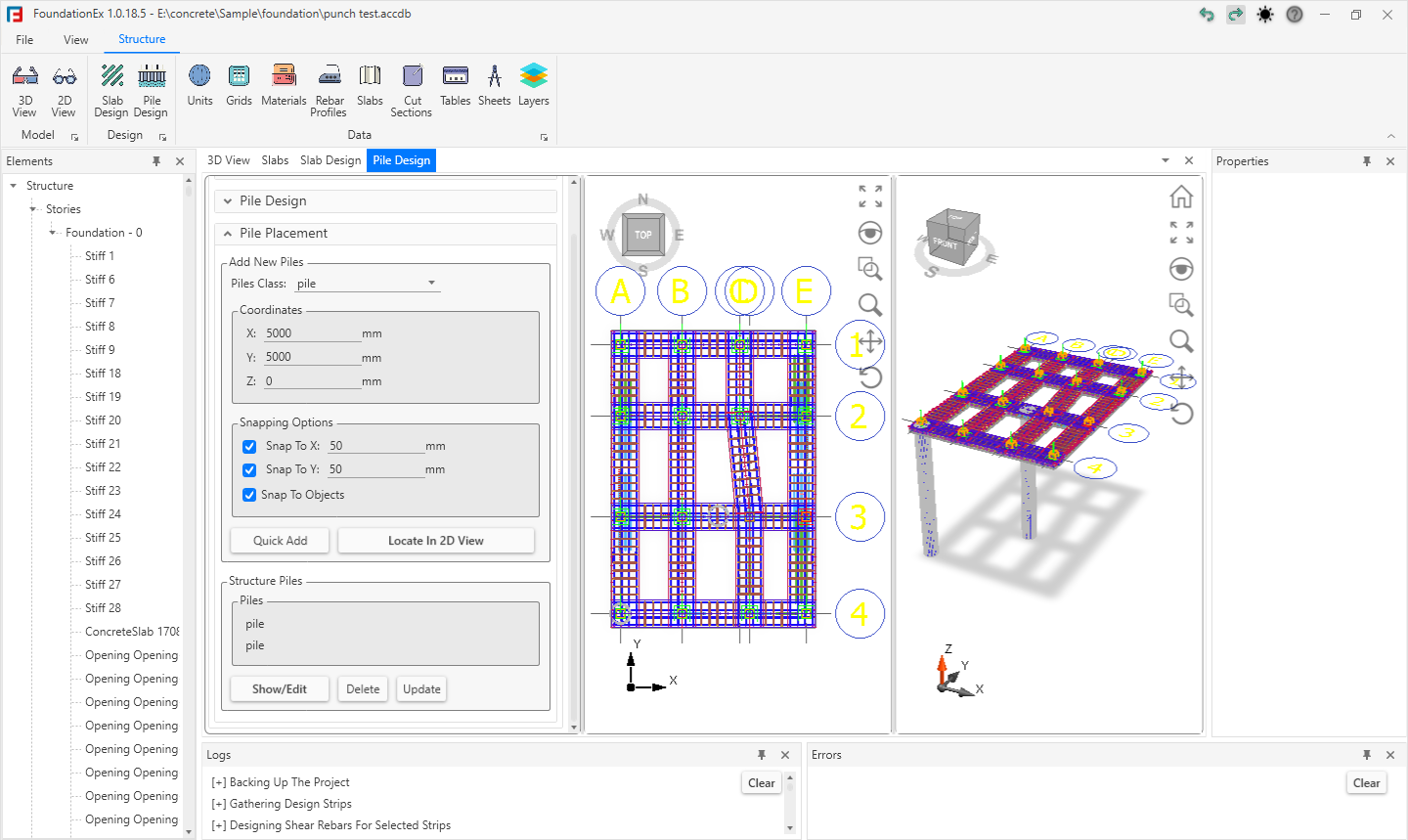Open the Piles Class dropdown
The height and width of the screenshot is (840, 1408).
367,284
